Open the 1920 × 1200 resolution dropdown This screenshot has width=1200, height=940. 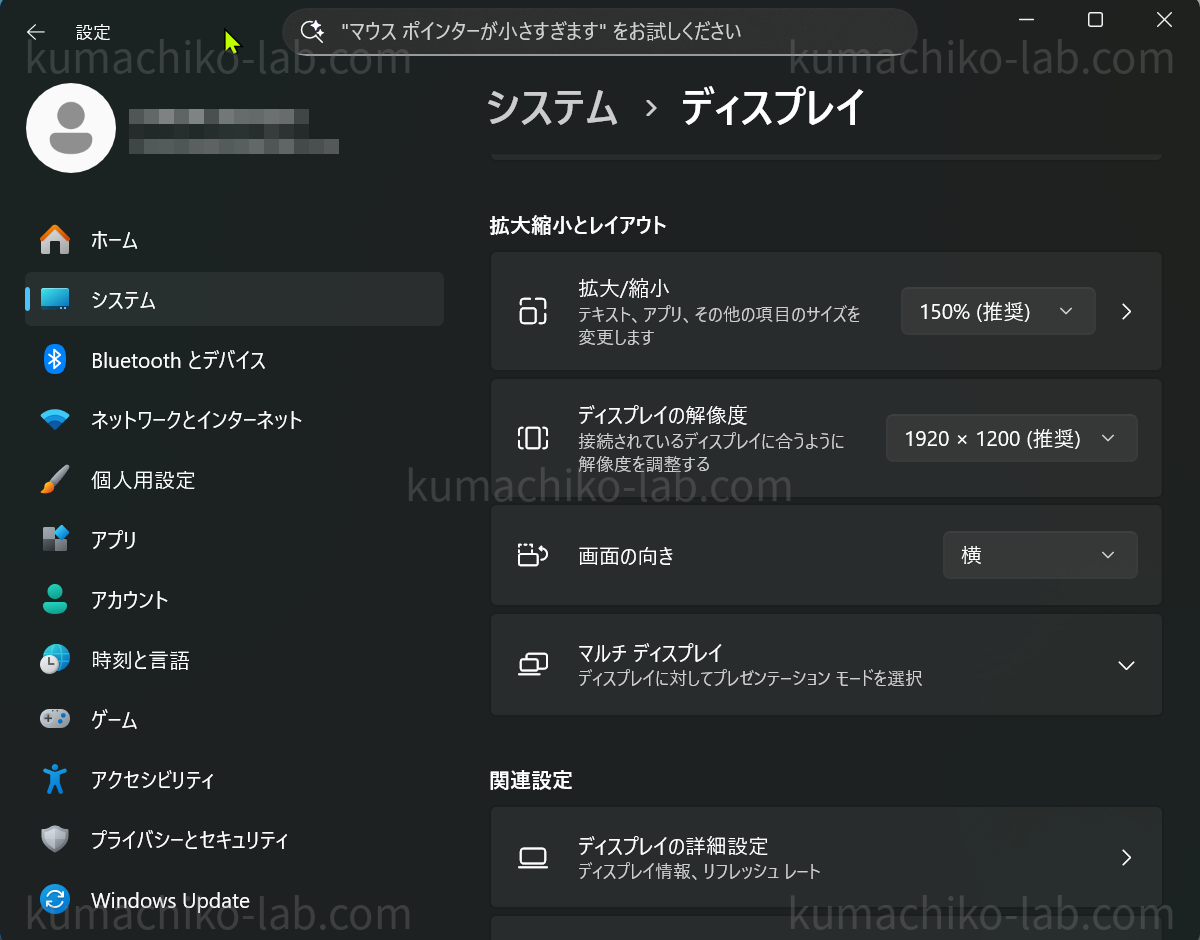(x=1011, y=438)
